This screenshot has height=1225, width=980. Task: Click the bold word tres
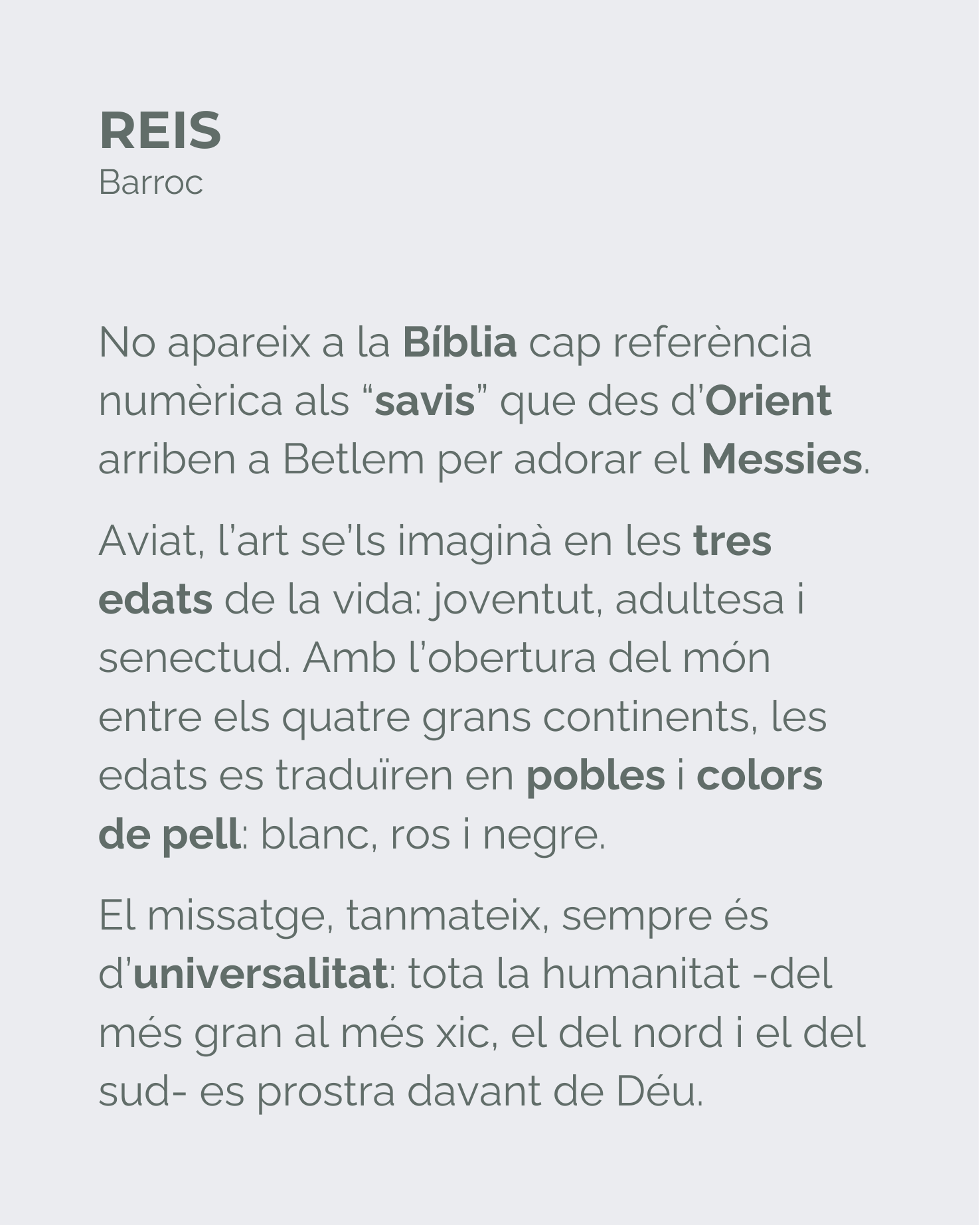(x=732, y=540)
